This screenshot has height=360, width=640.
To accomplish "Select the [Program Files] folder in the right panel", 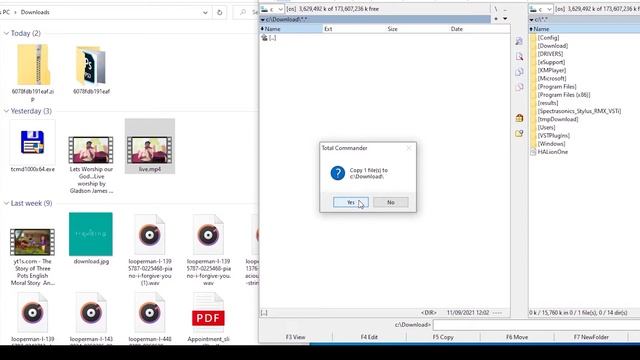I will point(557,87).
